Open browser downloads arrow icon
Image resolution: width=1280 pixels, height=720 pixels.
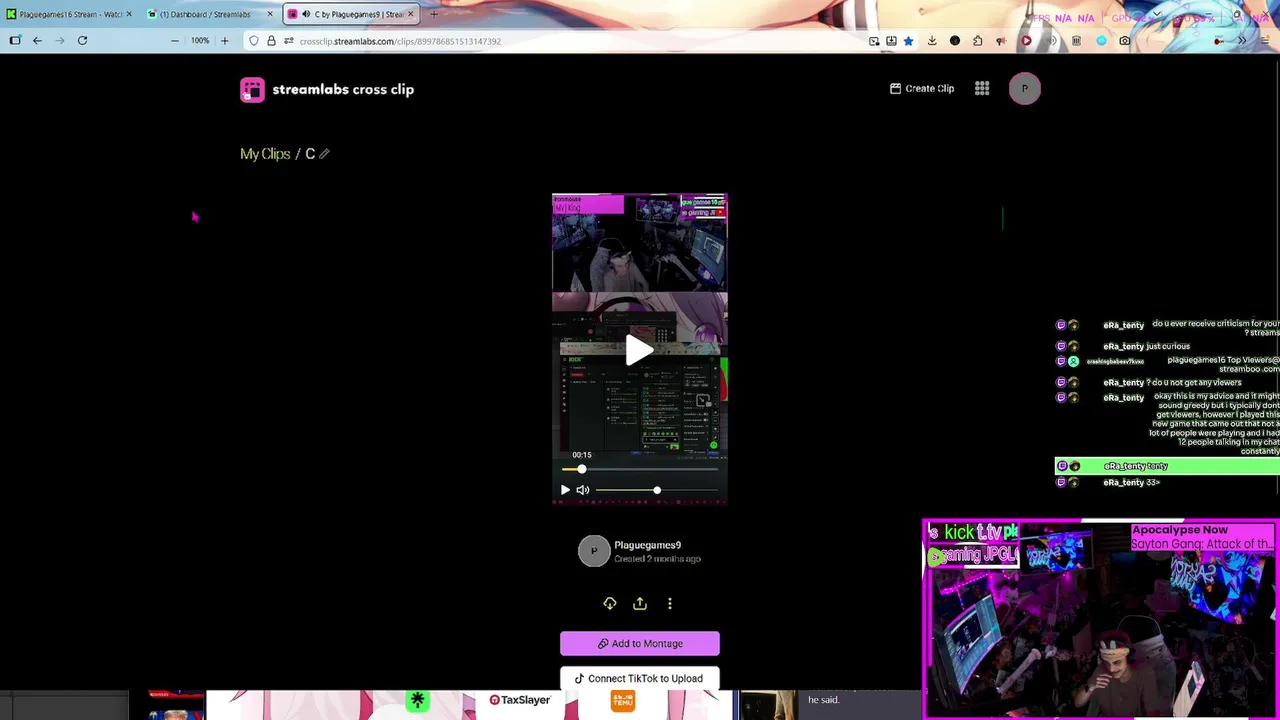[x=932, y=41]
